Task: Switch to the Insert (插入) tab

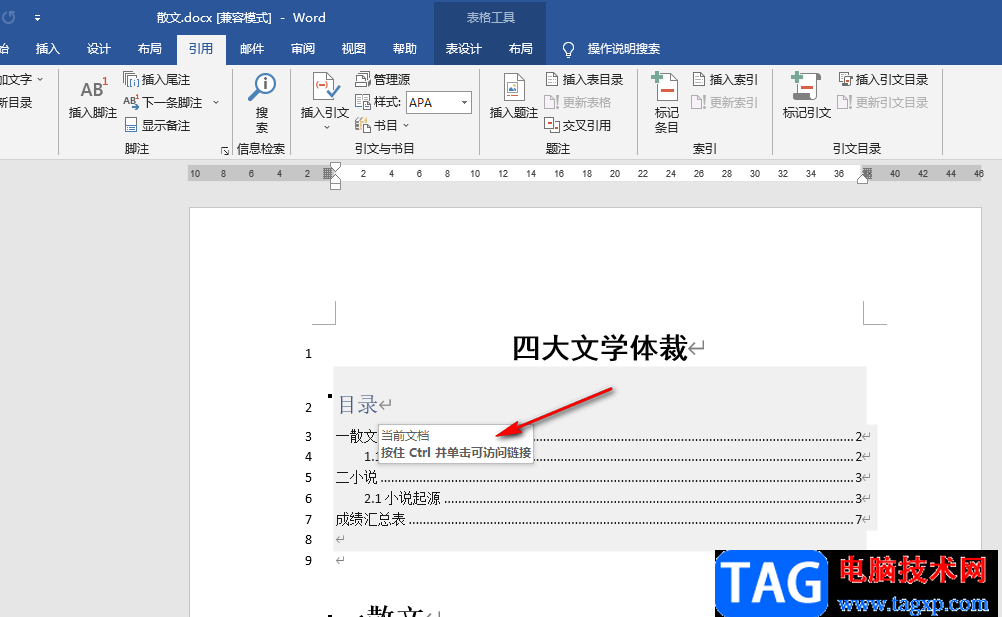Action: coord(47,49)
